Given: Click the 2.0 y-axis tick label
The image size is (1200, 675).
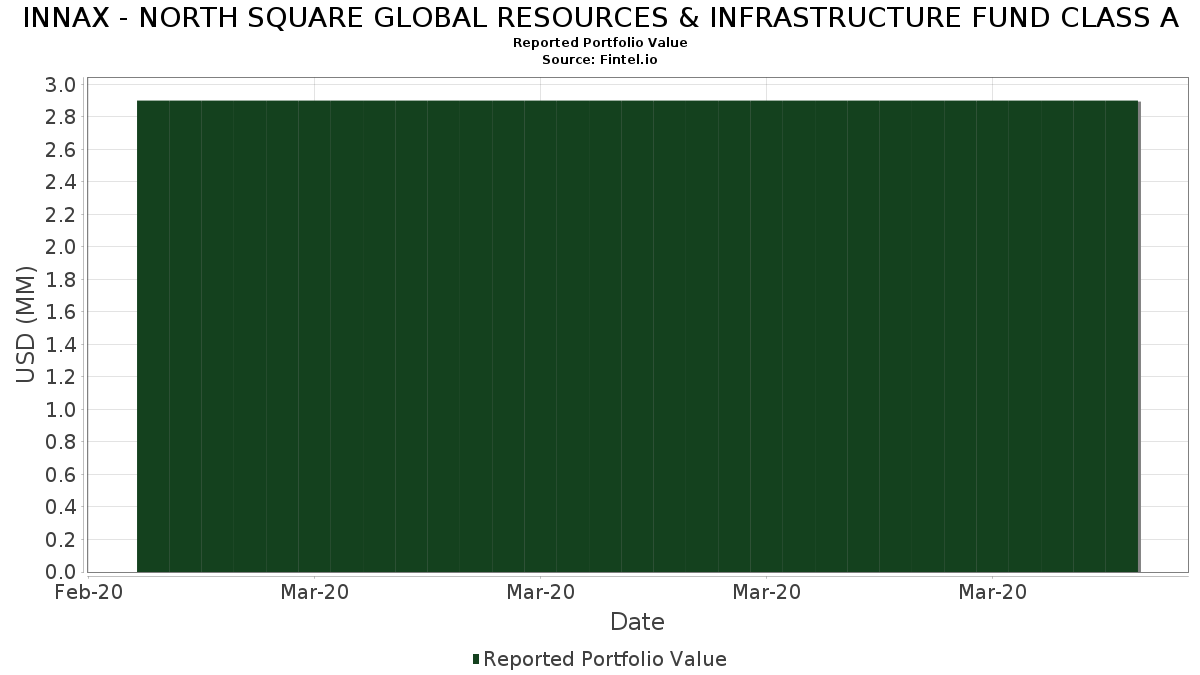Looking at the screenshot, I should (x=61, y=247).
